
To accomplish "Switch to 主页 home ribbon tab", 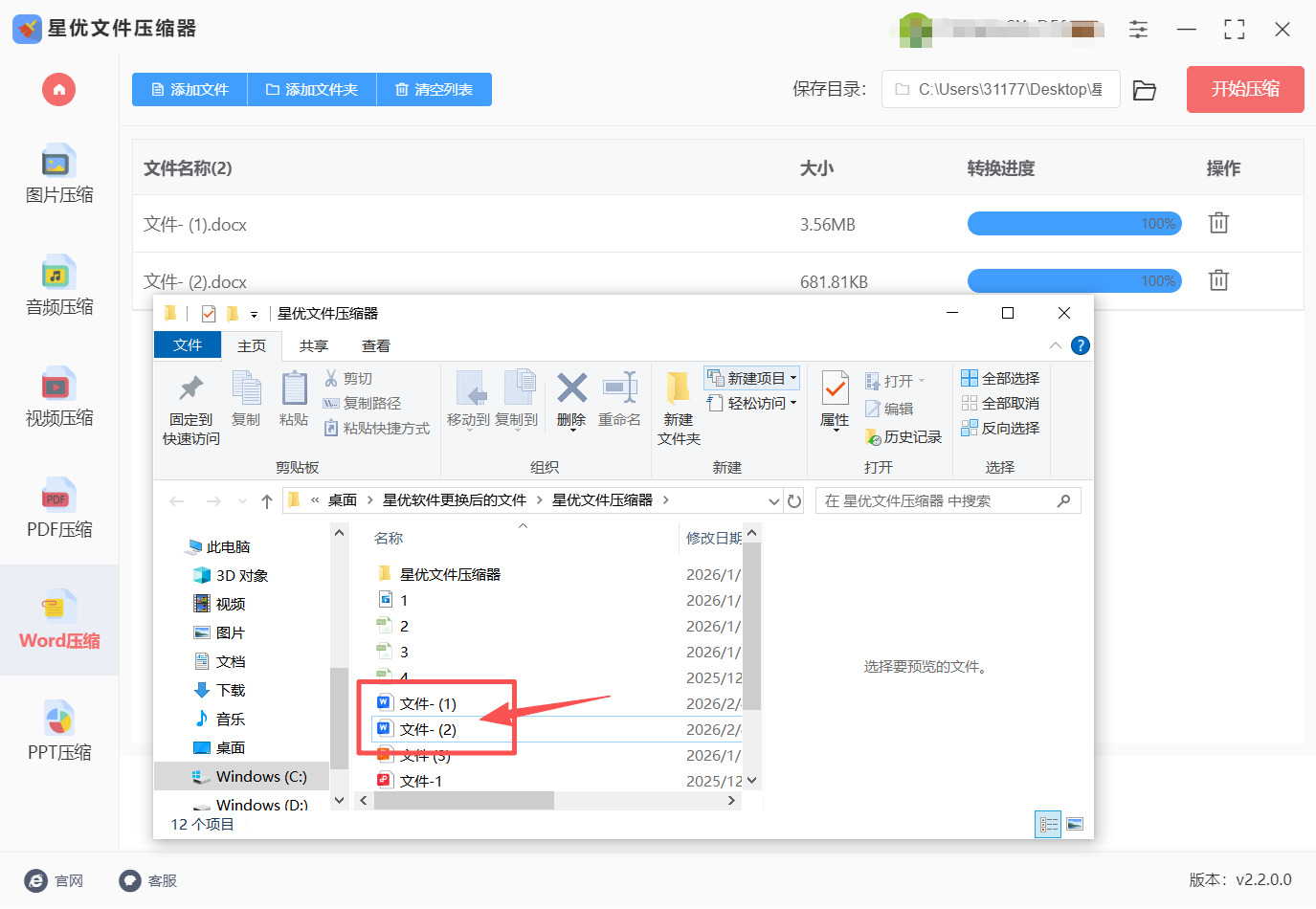I will pos(252,345).
